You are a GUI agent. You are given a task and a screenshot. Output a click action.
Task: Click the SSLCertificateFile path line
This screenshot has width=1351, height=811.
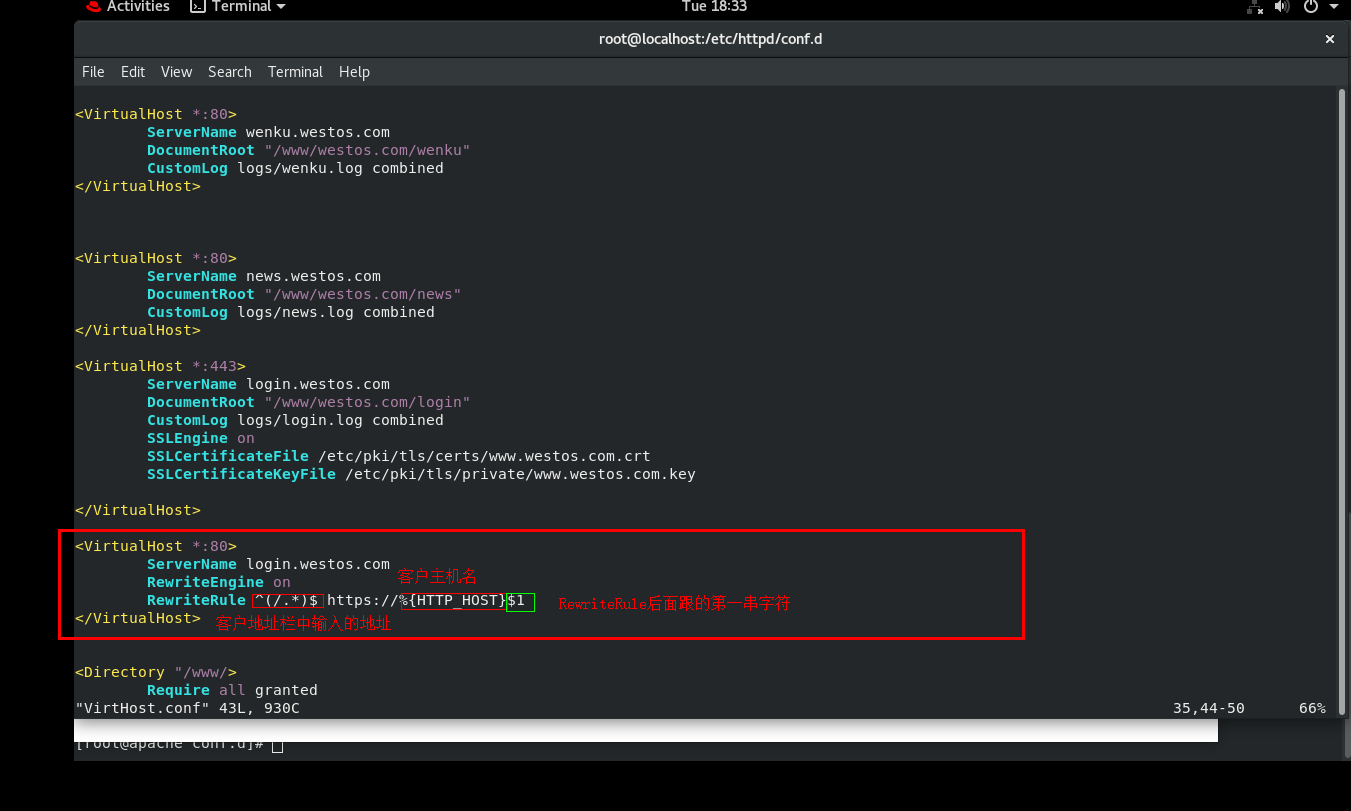pyautogui.click(x=399, y=456)
